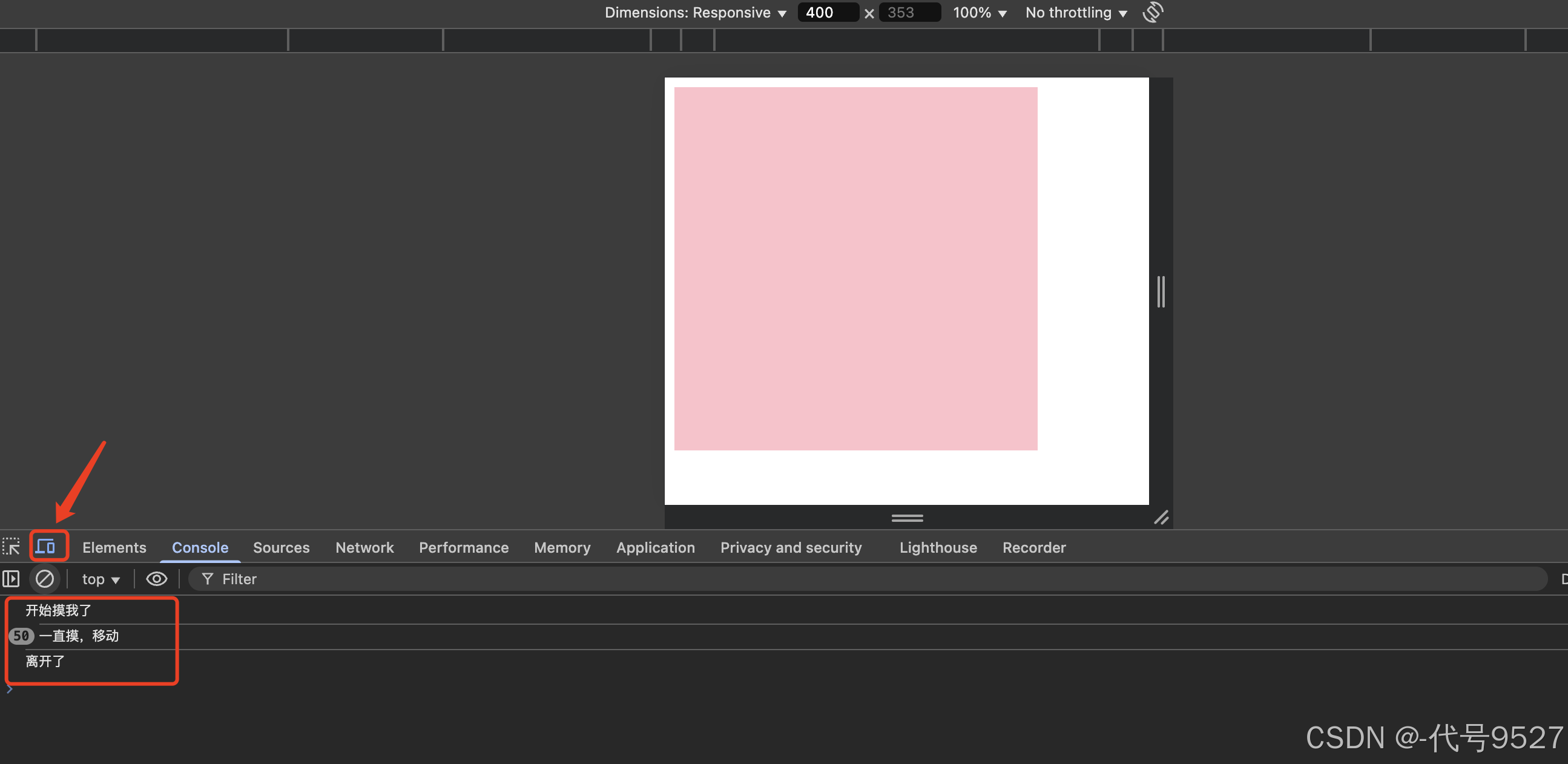Image resolution: width=1568 pixels, height=764 pixels.
Task: Click the viewport right-edge resize handle
Action: click(1161, 292)
